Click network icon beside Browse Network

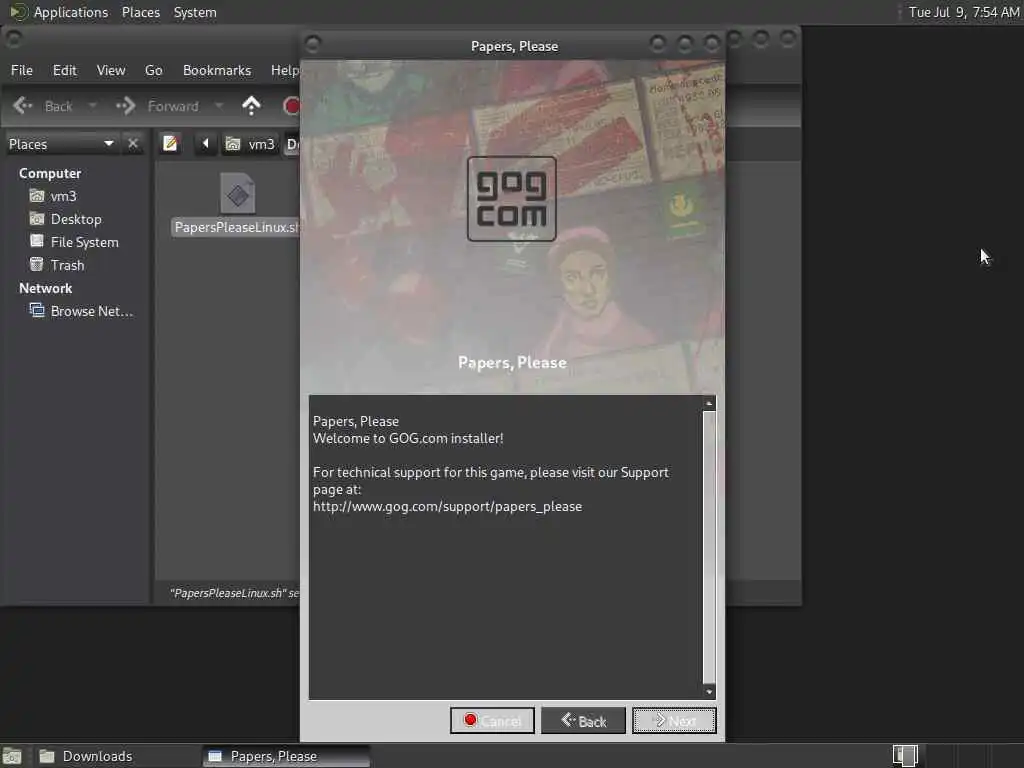(x=37, y=310)
